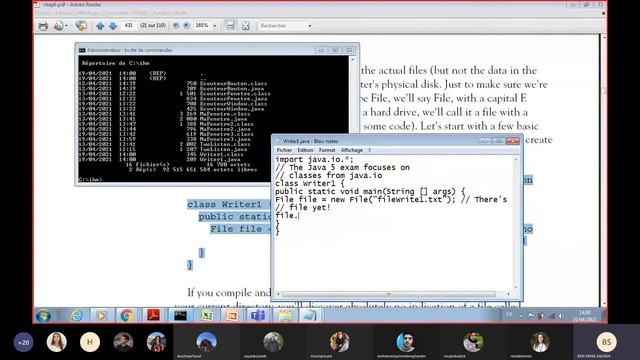The image size is (640, 360).
Task: Show the +20 additional participants
Action: [x=24, y=342]
